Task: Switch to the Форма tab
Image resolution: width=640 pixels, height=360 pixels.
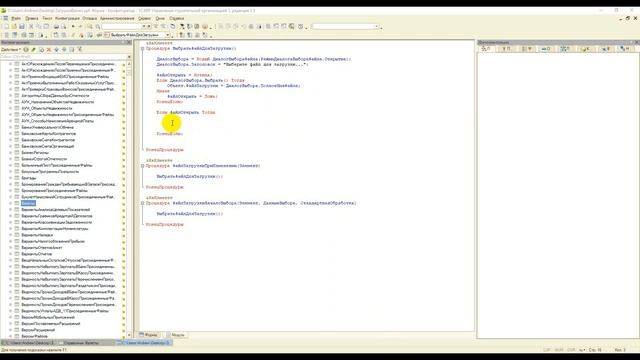Action: pyautogui.click(x=149, y=335)
